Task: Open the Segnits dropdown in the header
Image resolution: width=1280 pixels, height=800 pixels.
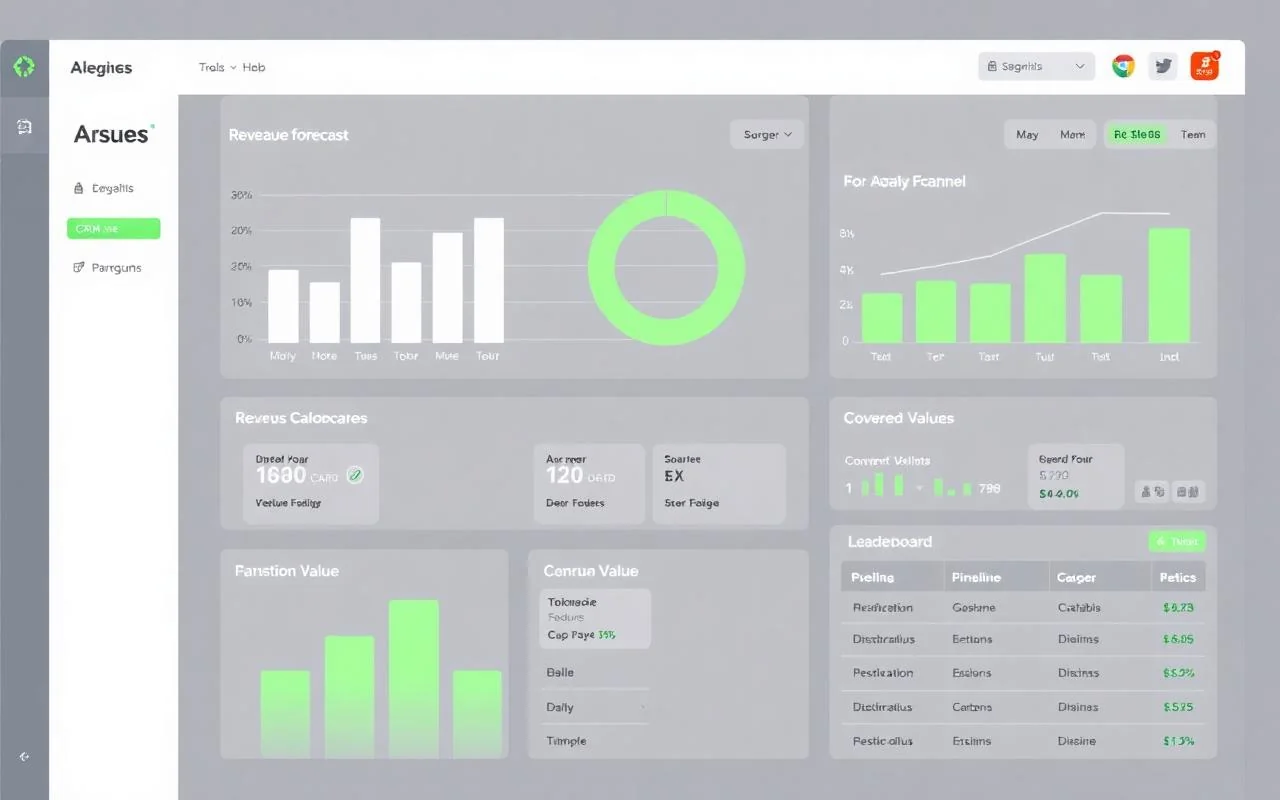Action: (x=1036, y=67)
